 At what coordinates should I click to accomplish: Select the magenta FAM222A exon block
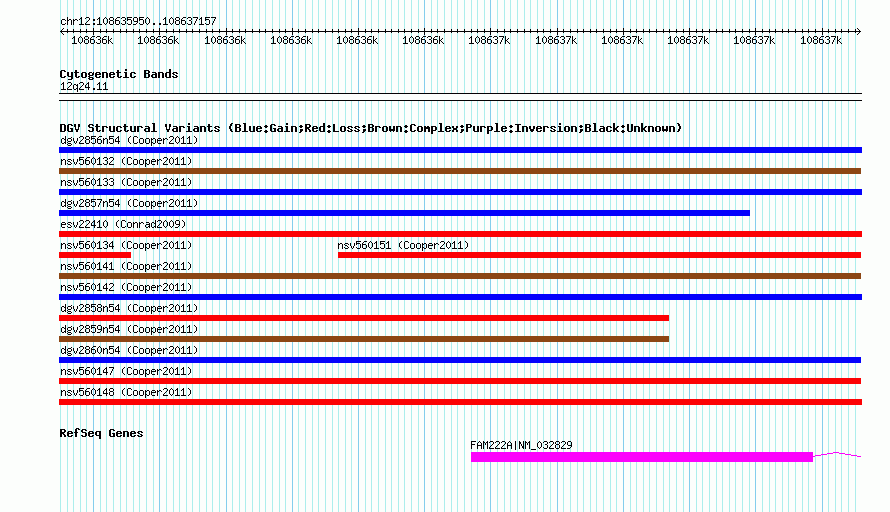click(642, 457)
